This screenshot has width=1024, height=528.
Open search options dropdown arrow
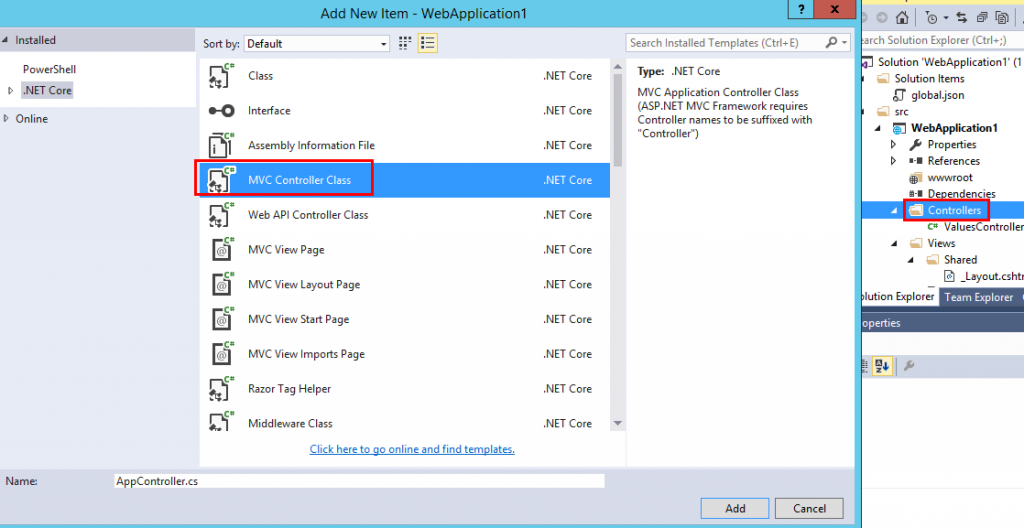844,43
